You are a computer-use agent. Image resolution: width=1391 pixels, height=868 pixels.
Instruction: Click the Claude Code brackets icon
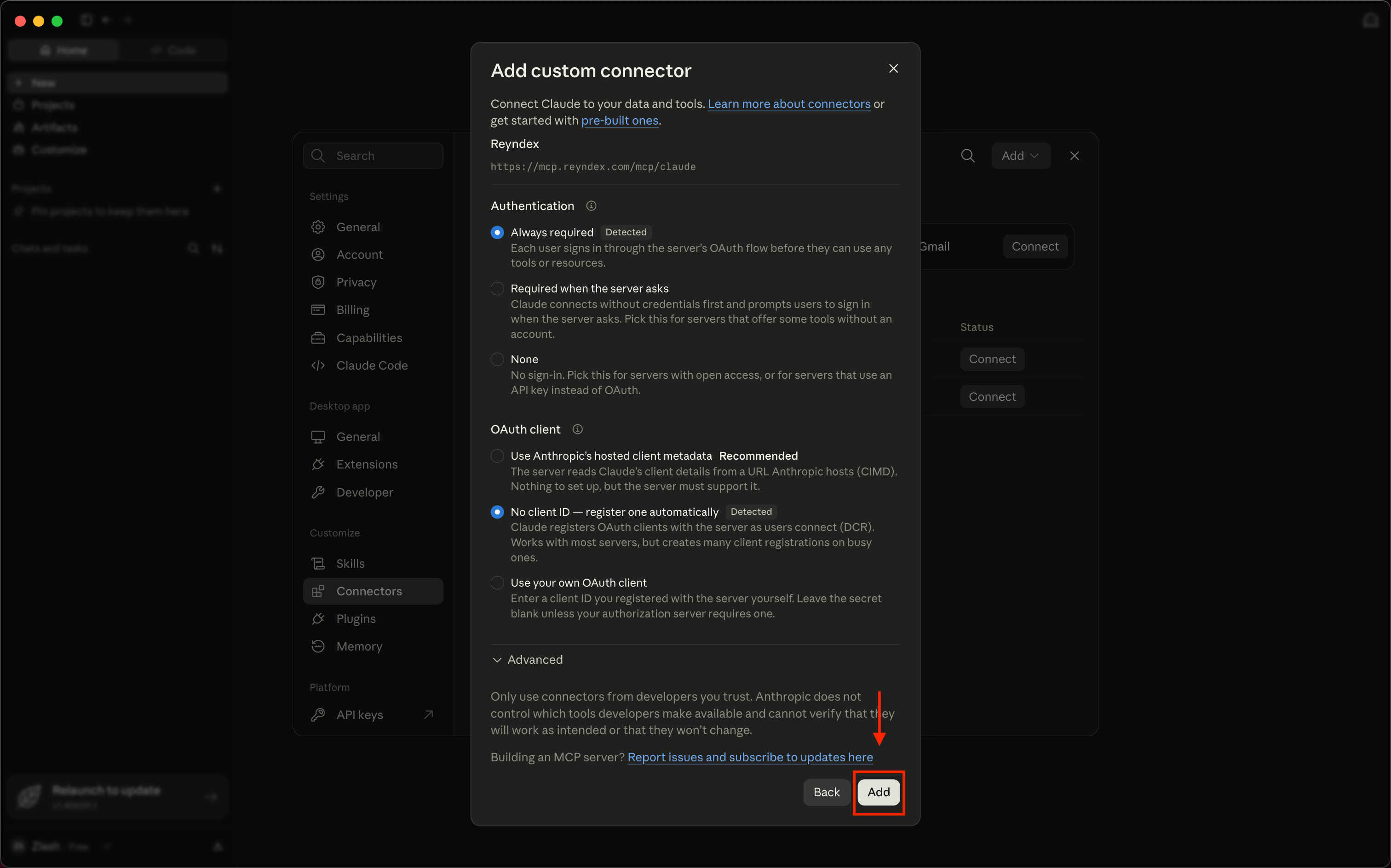(x=318, y=365)
